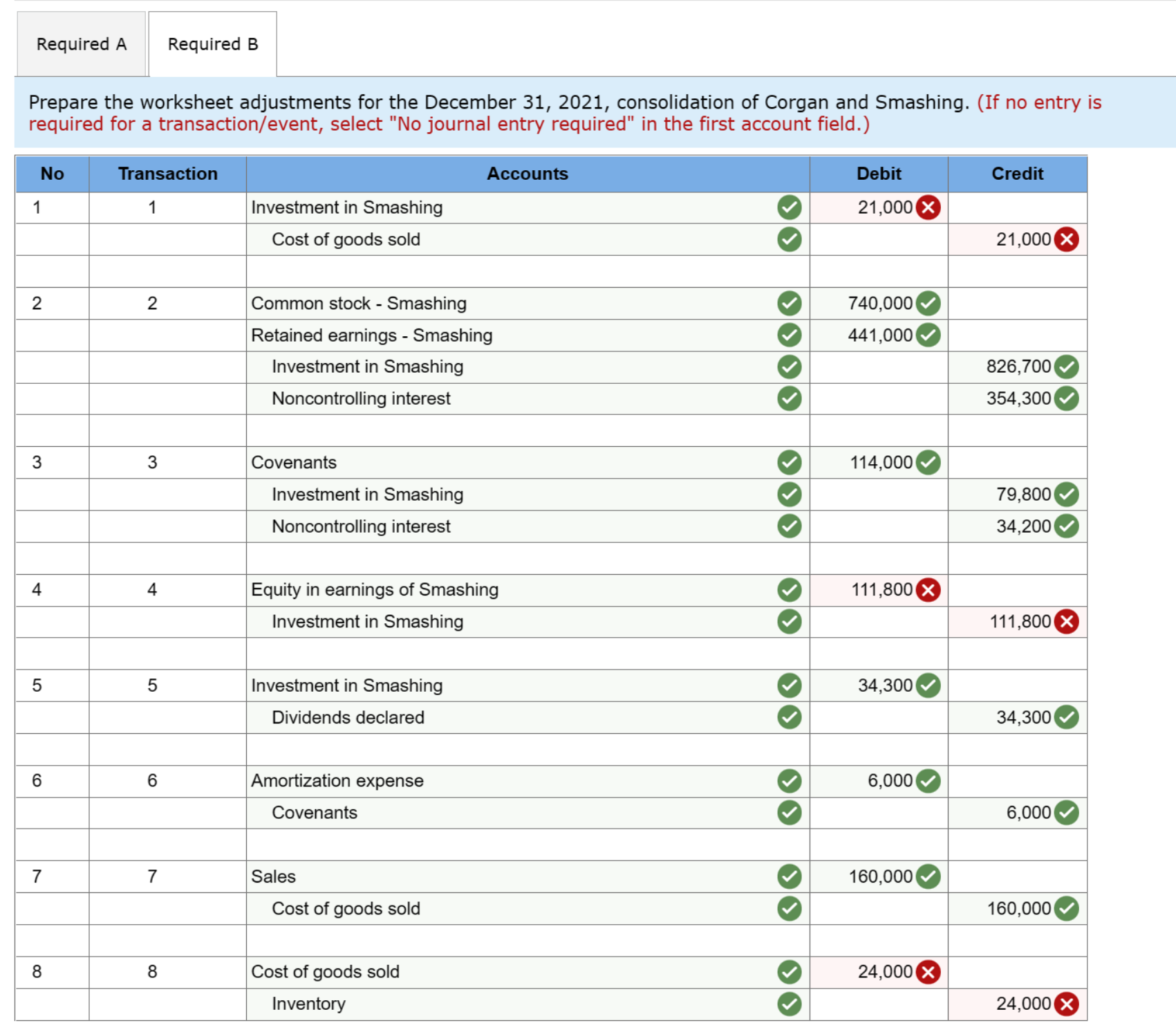1176x1032 pixels.
Task: Click the green check beside the 826,700 credit
Action: (x=1067, y=367)
